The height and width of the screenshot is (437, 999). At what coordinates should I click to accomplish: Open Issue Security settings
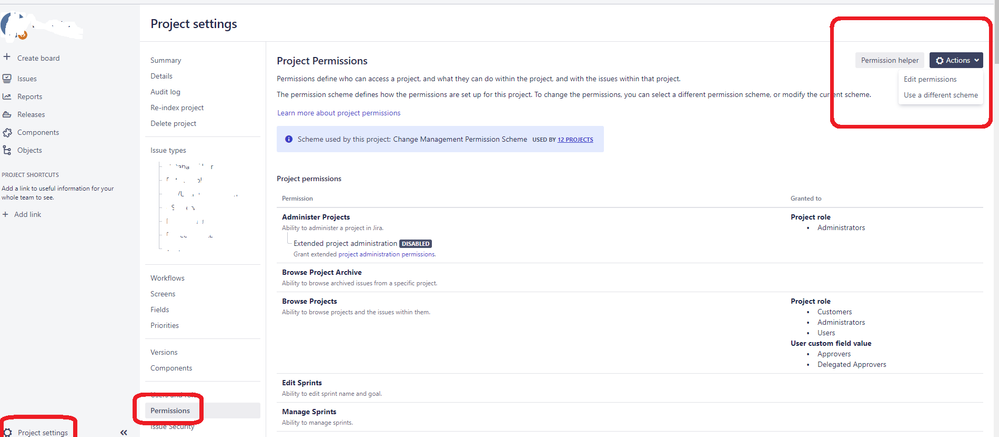tap(172, 427)
